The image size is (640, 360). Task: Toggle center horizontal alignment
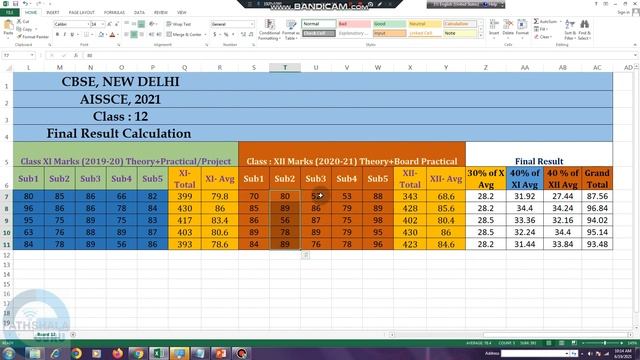(x=134, y=35)
